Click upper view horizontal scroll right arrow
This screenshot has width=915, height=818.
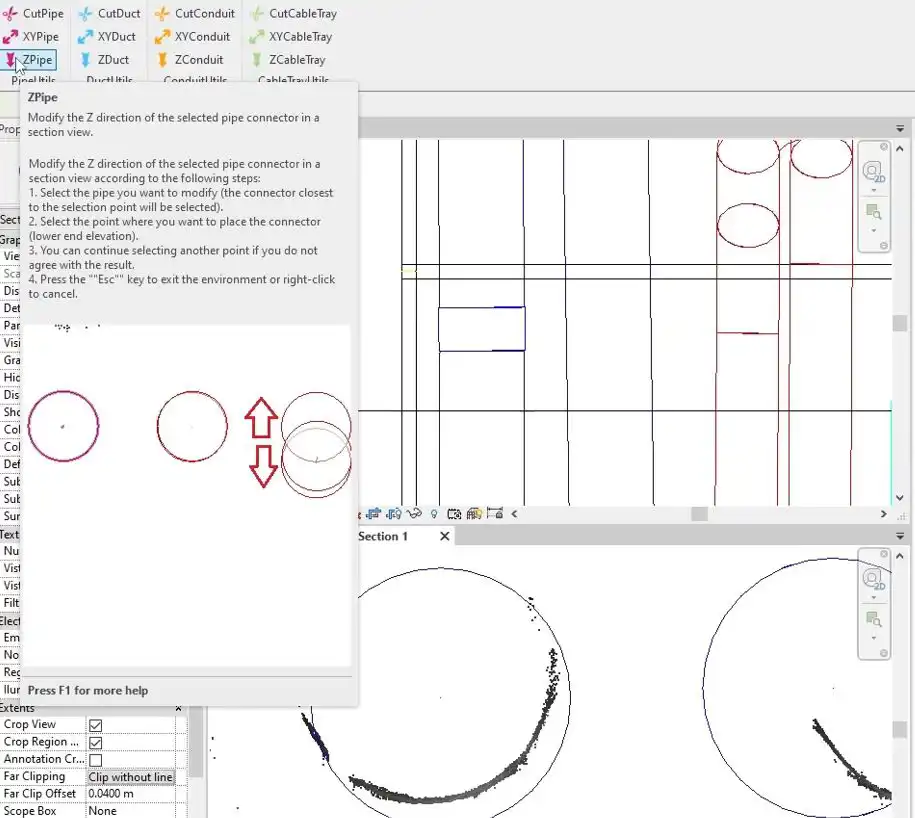[x=883, y=514]
